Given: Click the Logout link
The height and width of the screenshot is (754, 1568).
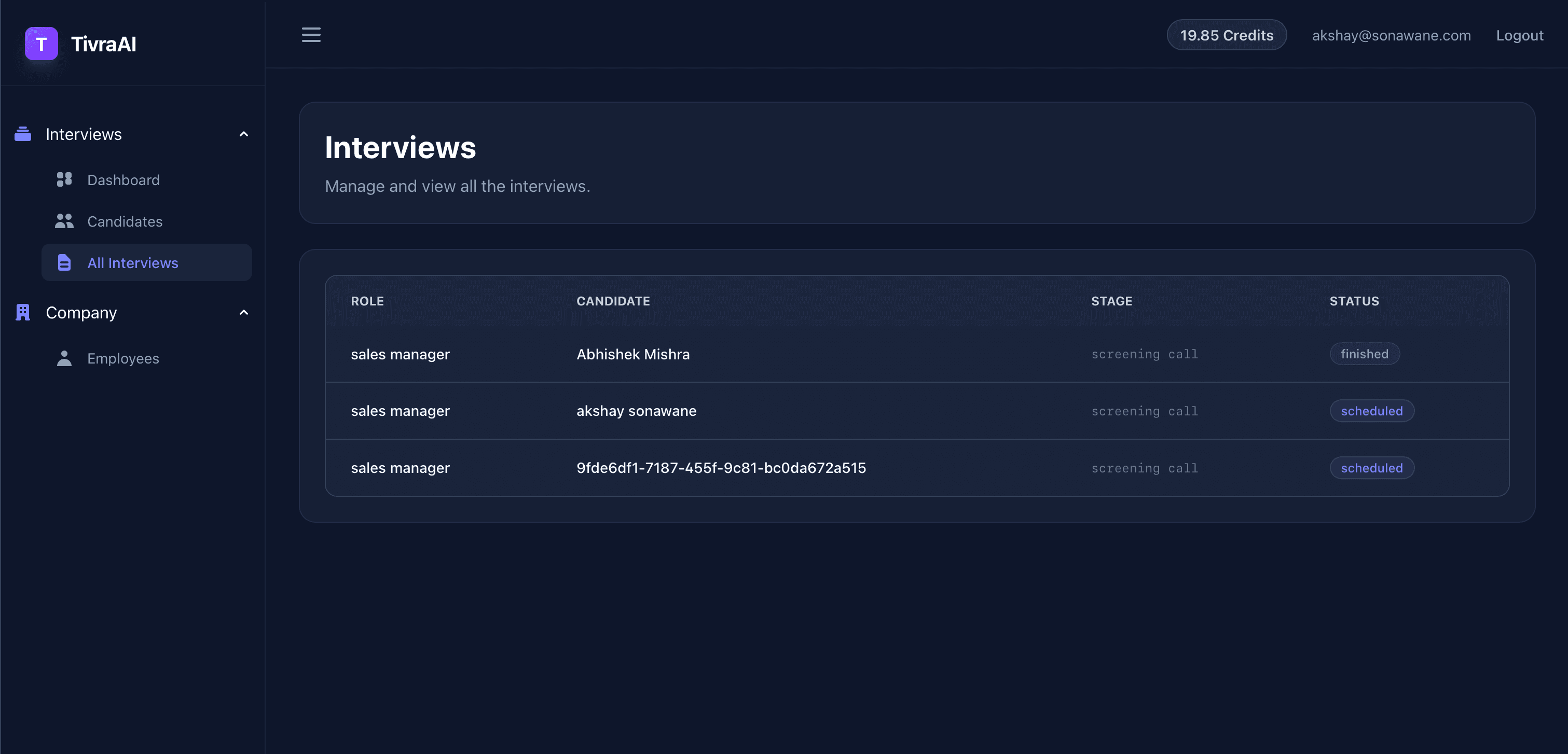Looking at the screenshot, I should tap(1519, 35).
